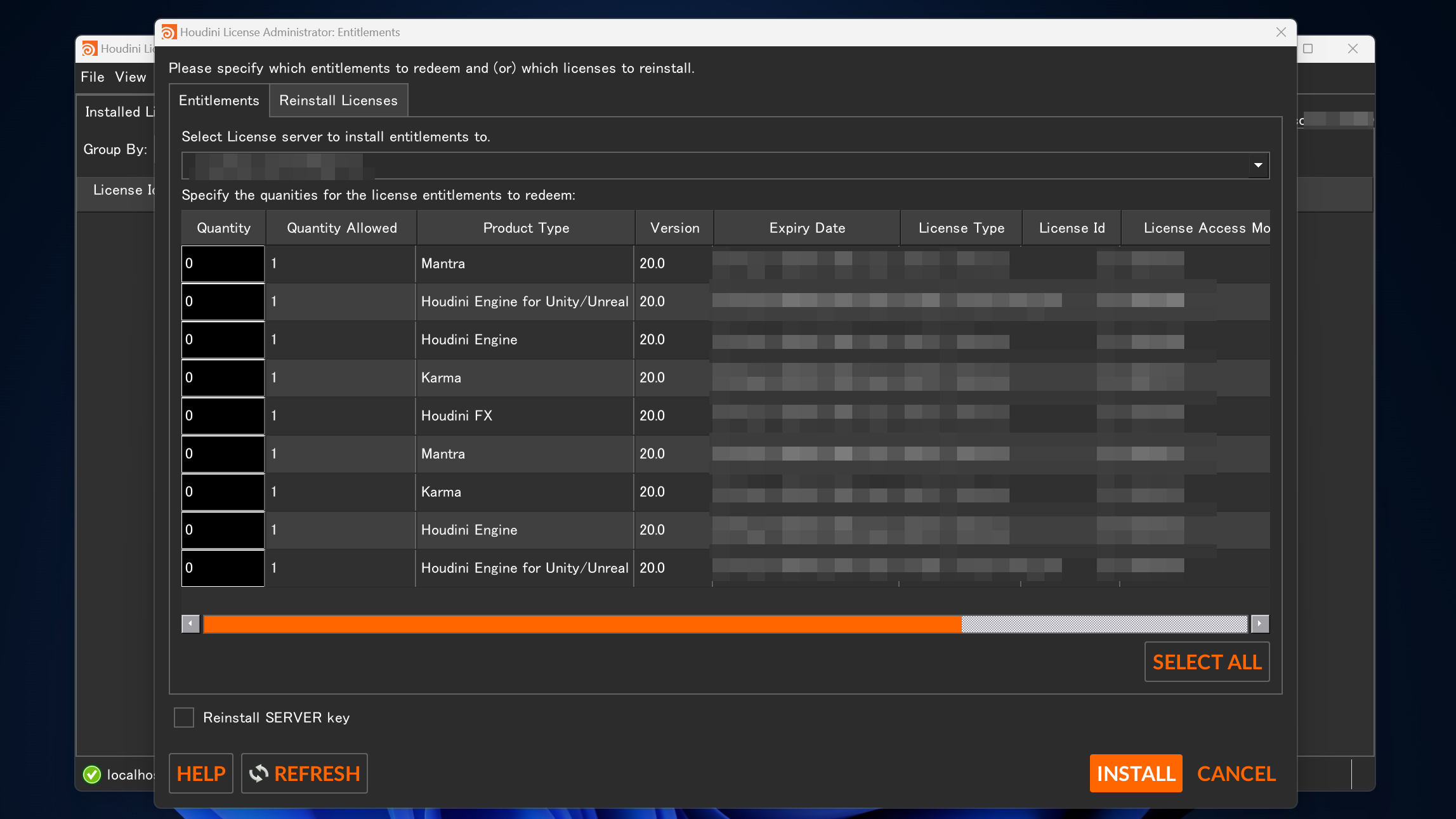Click the CANCEL button
The image size is (1456, 819).
point(1236,773)
